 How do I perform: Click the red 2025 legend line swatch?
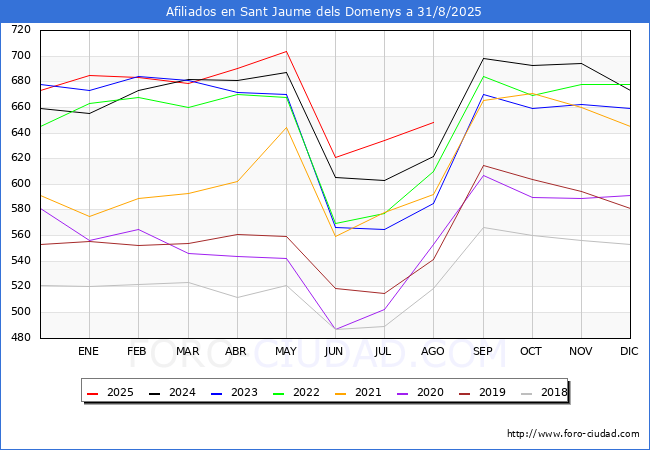click(x=94, y=392)
